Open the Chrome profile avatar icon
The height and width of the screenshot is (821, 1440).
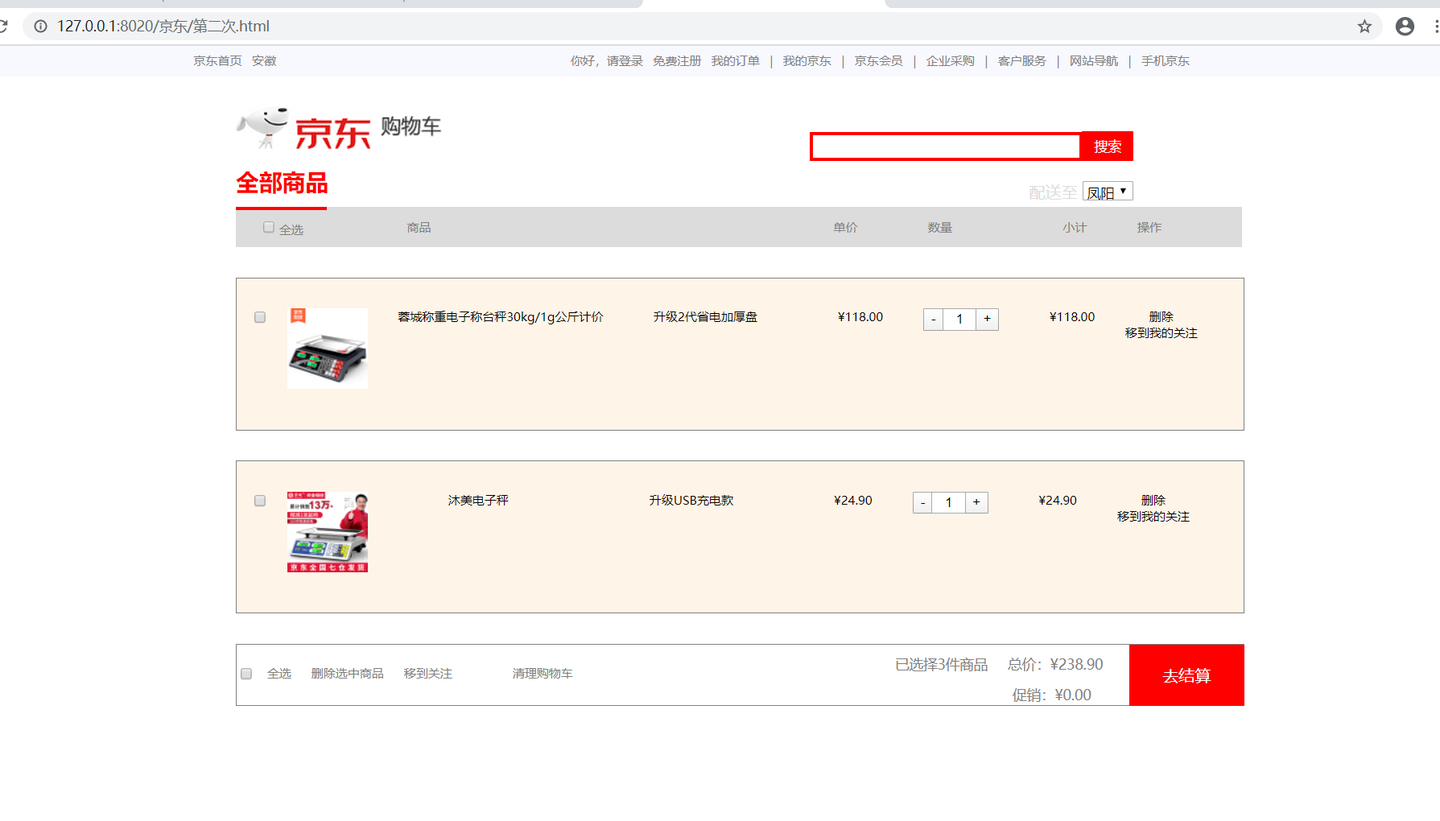point(1405,27)
